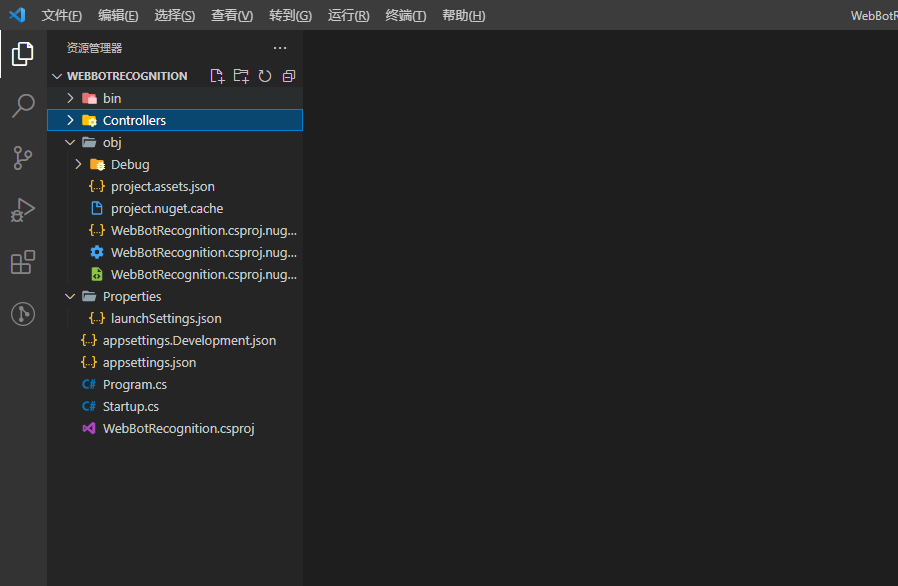Screen dimensions: 898x586
Task: Refresh the explorer file tree
Action: (265, 76)
